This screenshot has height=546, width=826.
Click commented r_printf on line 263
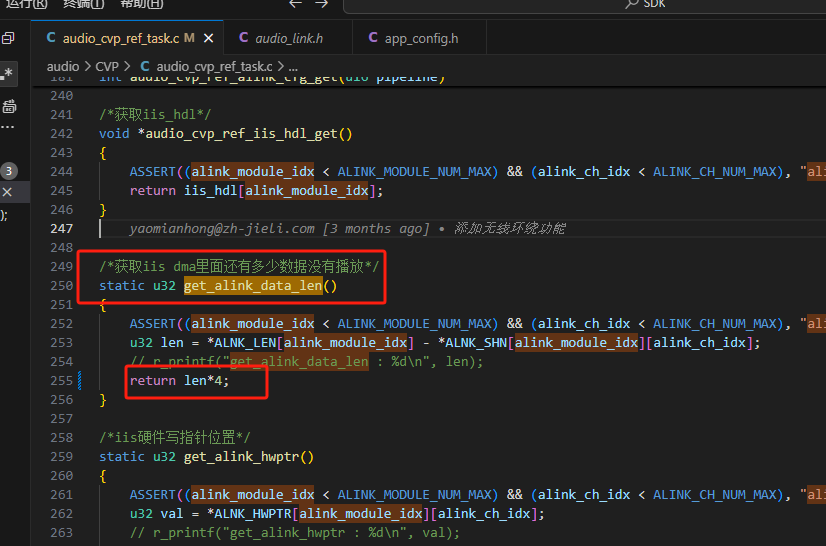pos(294,532)
